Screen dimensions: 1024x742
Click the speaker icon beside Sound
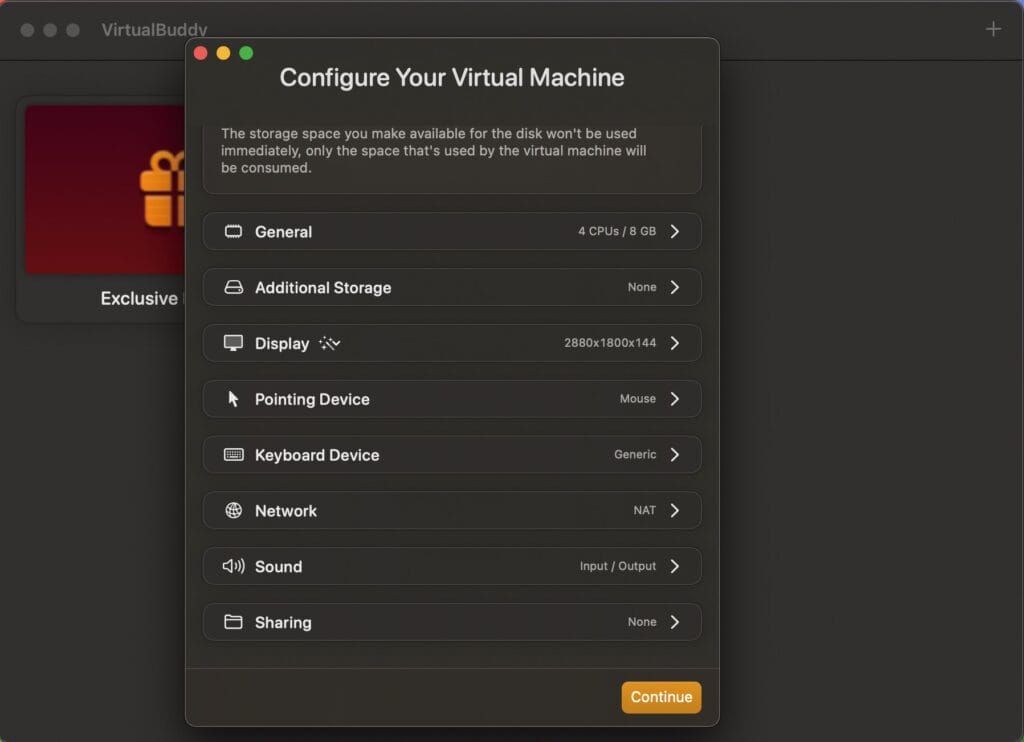pos(233,566)
